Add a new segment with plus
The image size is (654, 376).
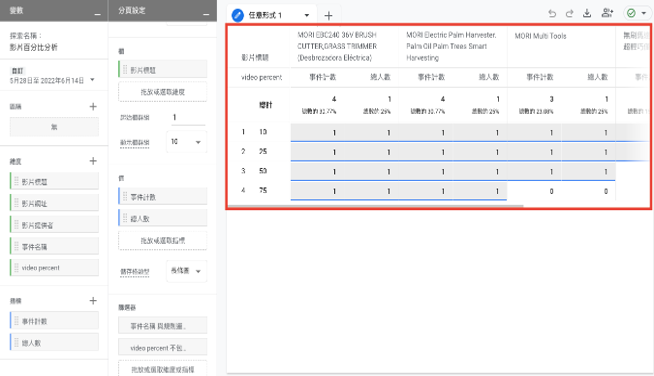93,106
